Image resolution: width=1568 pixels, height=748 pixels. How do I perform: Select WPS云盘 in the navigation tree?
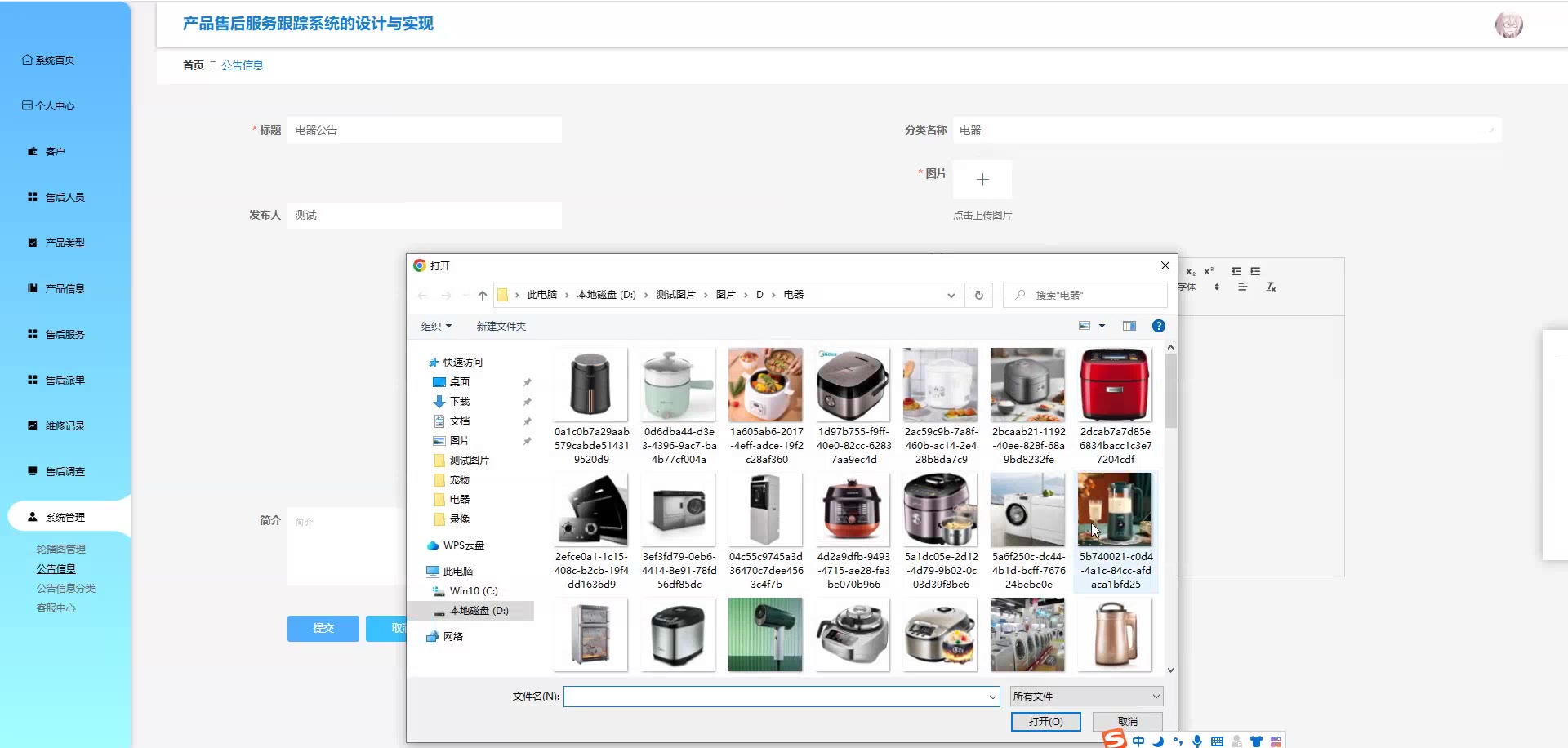pos(455,545)
